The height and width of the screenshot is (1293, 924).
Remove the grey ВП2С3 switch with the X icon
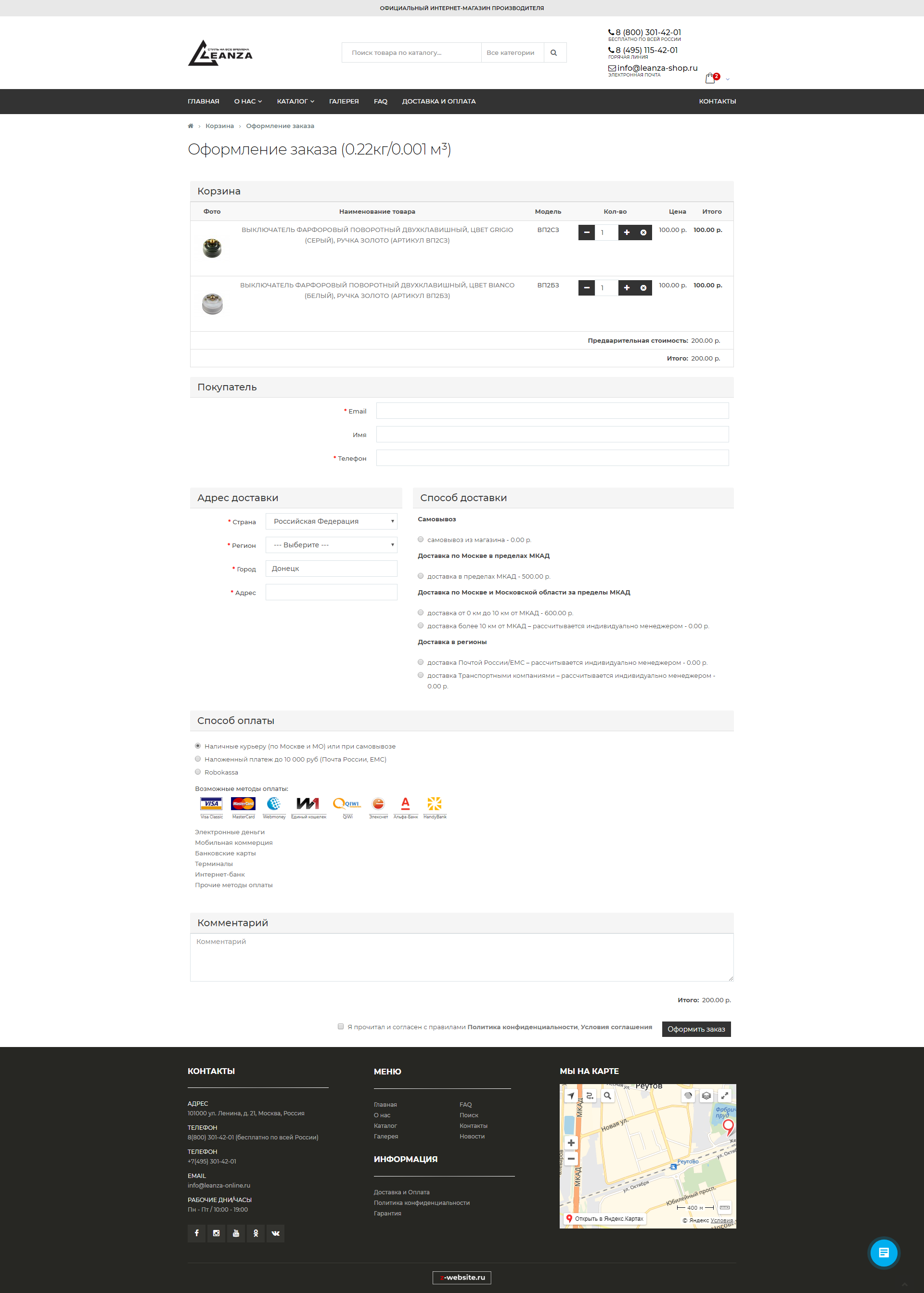click(642, 232)
